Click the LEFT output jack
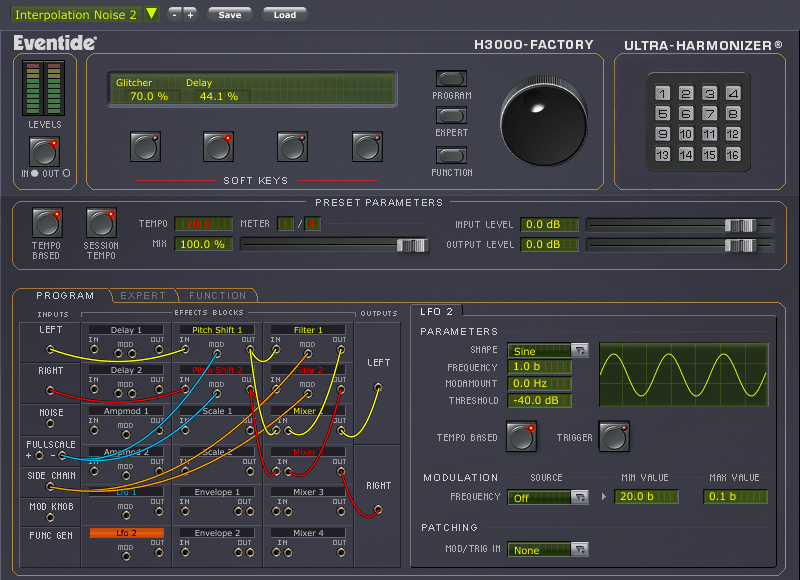 pyautogui.click(x=378, y=387)
